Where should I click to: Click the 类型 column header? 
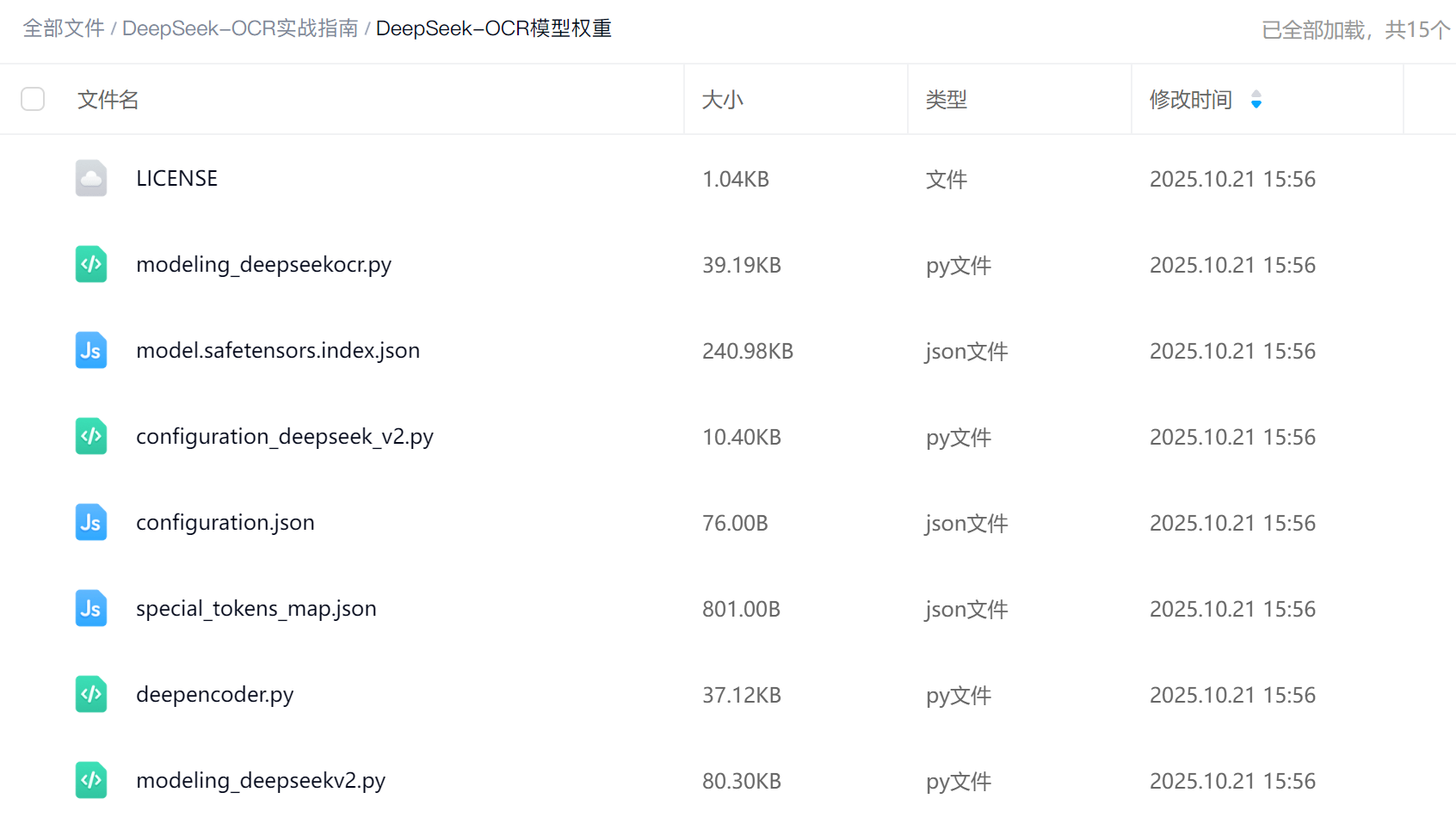point(947,100)
